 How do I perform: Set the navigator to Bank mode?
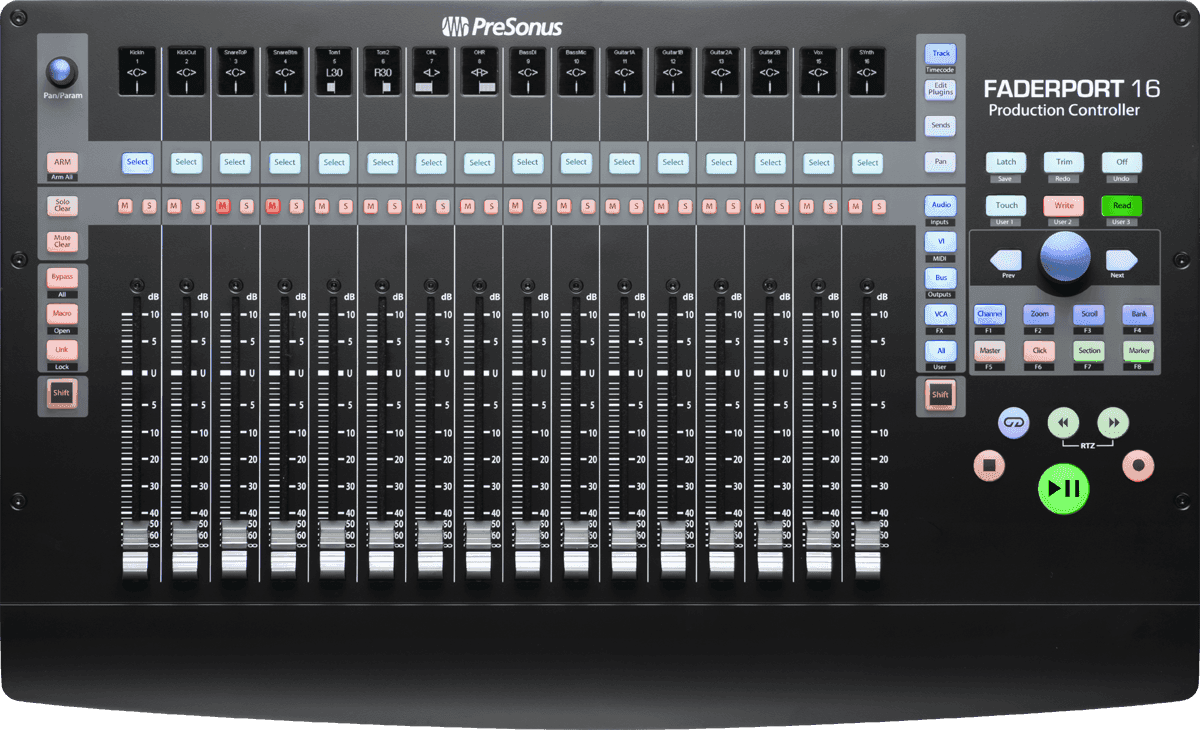tap(1138, 315)
